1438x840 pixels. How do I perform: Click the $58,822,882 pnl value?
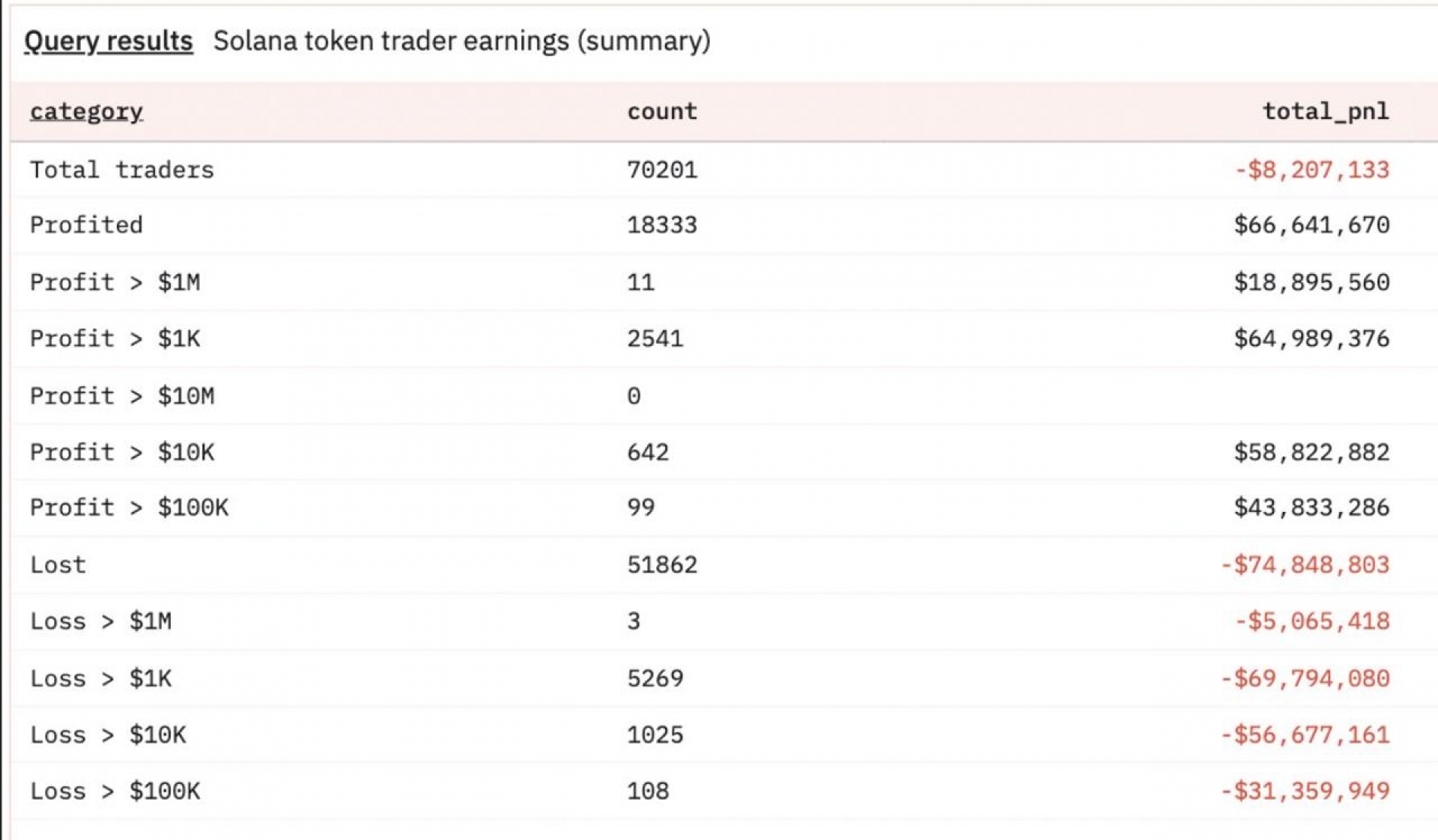pos(1311,452)
